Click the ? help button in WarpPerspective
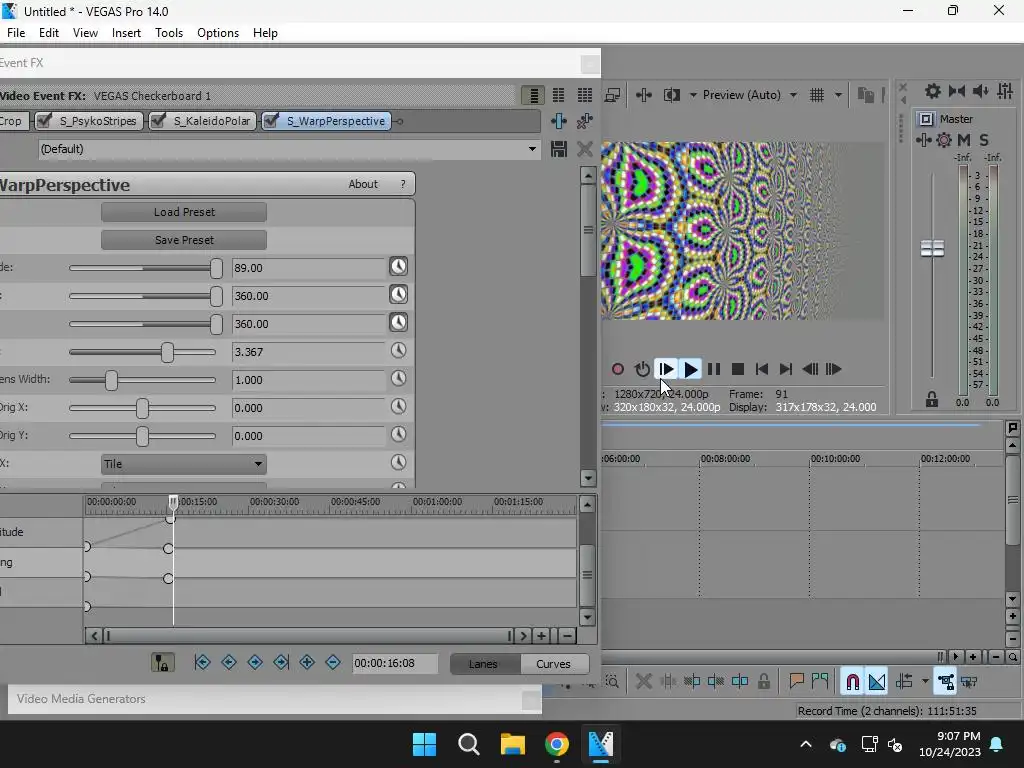The image size is (1024, 768). [x=403, y=184]
